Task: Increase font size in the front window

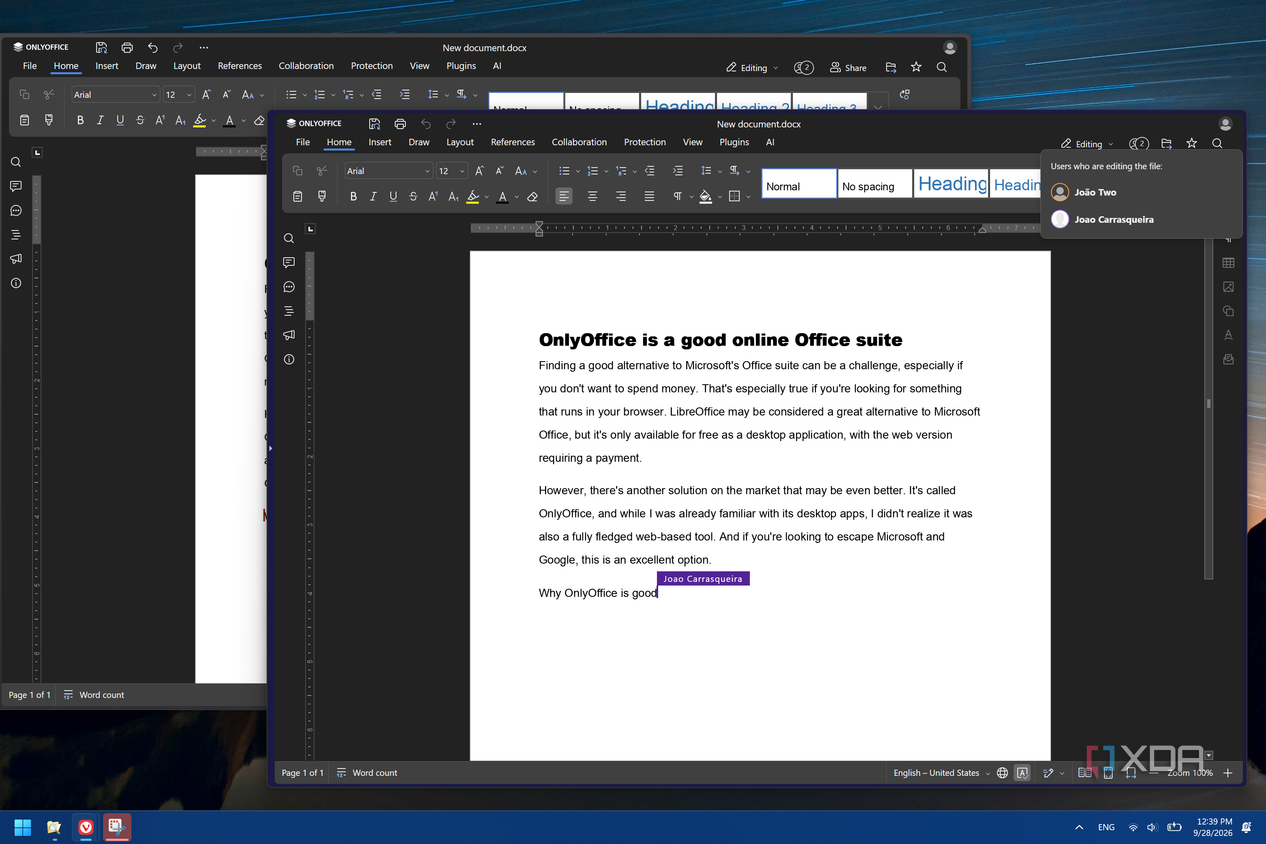Action: [x=480, y=171]
